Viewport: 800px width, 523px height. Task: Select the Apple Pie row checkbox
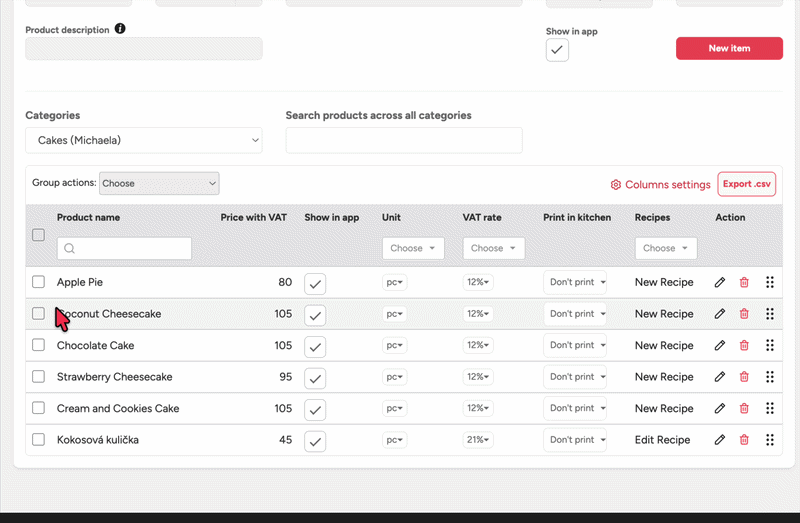pyautogui.click(x=38, y=282)
